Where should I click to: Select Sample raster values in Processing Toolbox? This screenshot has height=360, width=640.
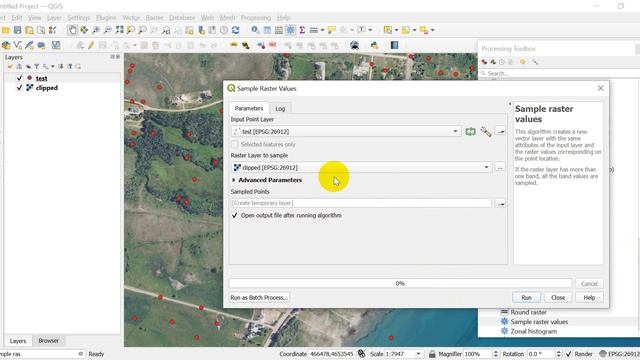click(x=539, y=322)
